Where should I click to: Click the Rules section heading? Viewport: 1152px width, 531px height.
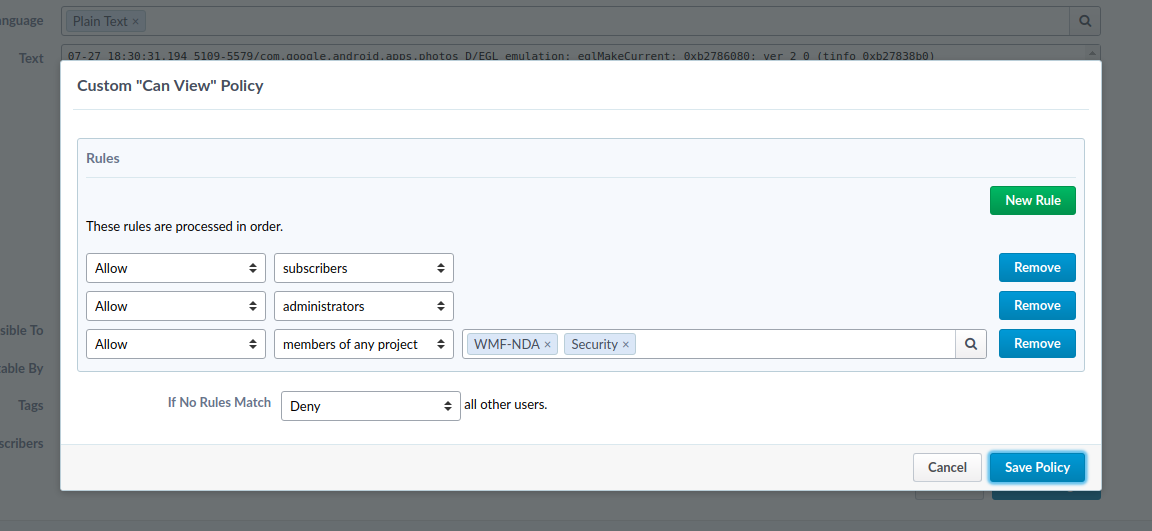[103, 159]
